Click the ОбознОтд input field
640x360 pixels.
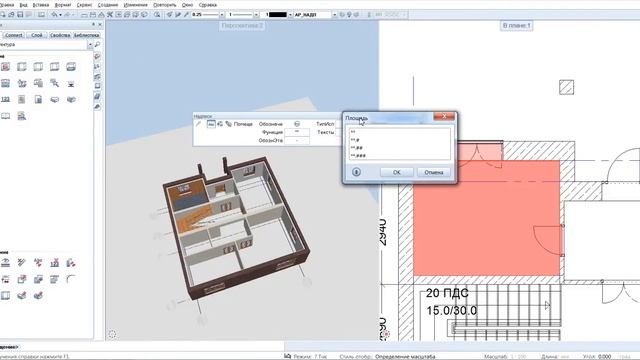(x=297, y=140)
